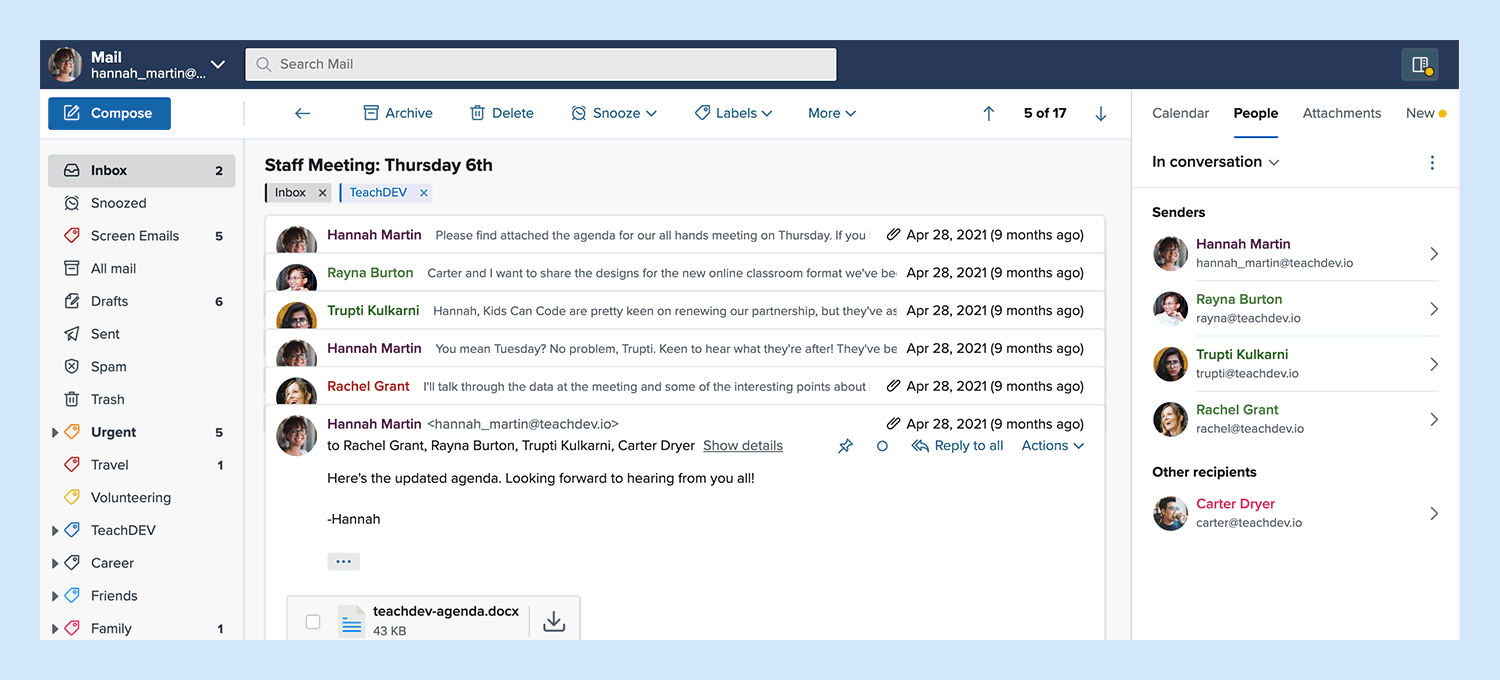This screenshot has width=1500, height=680.
Task: Toggle the unread circle marker on message
Action: click(x=882, y=447)
